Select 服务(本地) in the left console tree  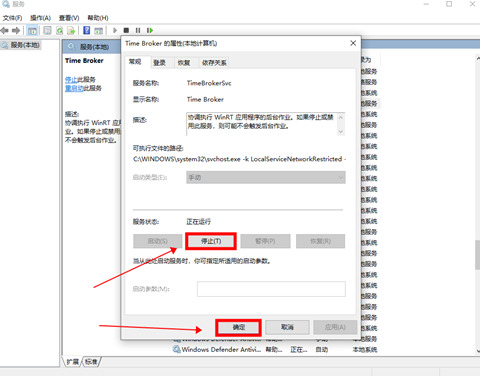point(25,45)
